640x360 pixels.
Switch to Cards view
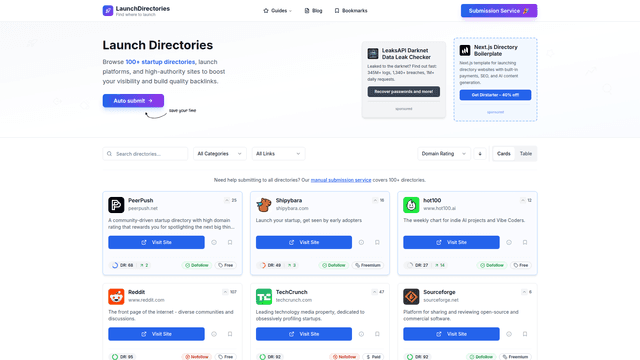[x=504, y=154]
